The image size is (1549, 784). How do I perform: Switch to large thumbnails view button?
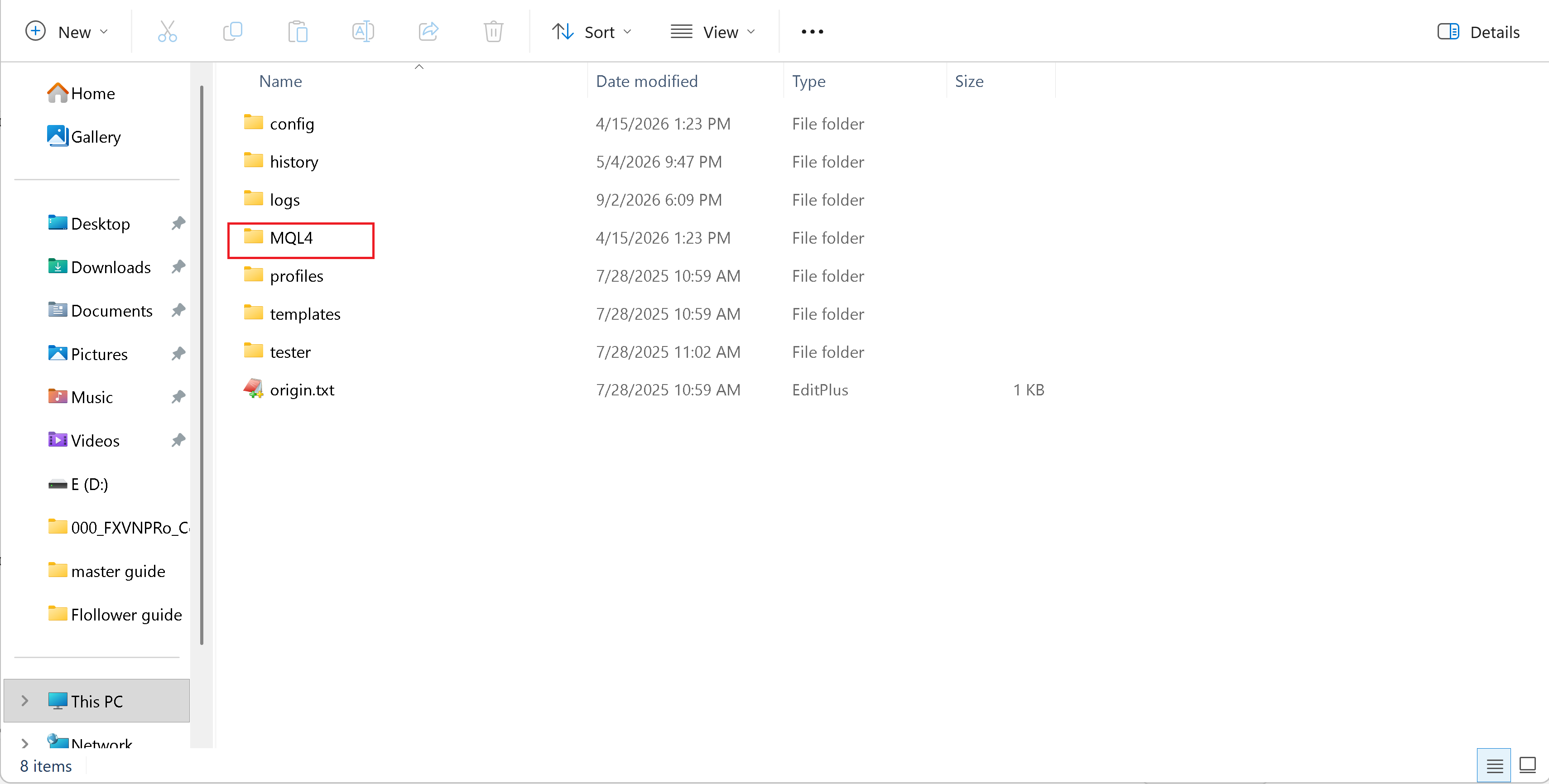point(1527,765)
